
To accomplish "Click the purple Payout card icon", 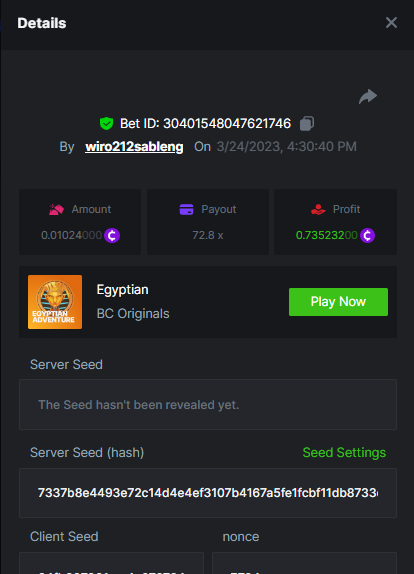I will pyautogui.click(x=186, y=209).
